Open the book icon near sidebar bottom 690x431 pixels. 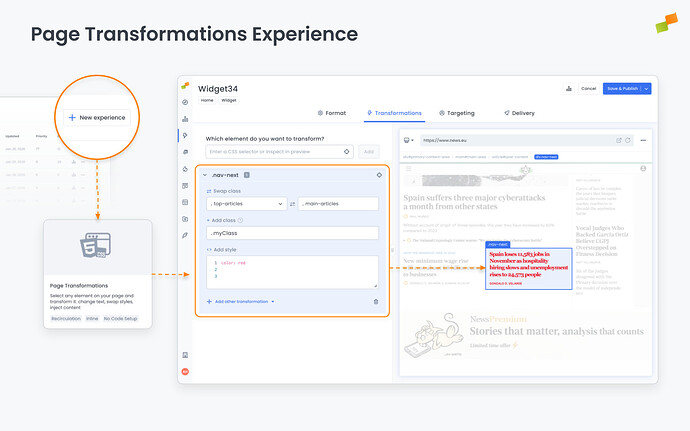[x=185, y=355]
